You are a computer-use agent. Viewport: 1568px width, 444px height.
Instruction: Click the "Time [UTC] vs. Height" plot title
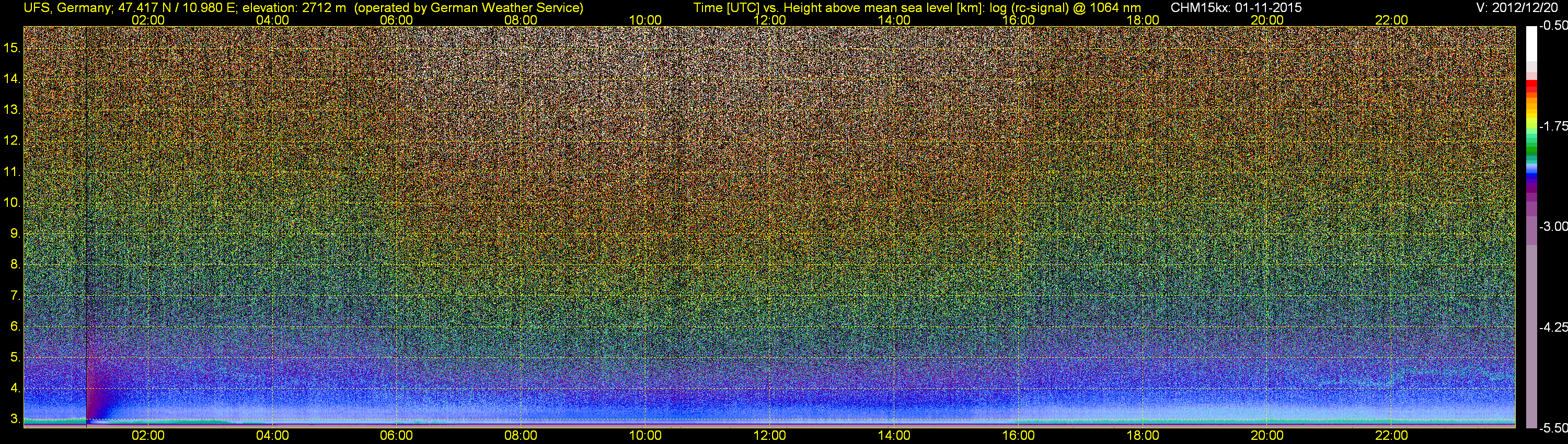[758, 8]
